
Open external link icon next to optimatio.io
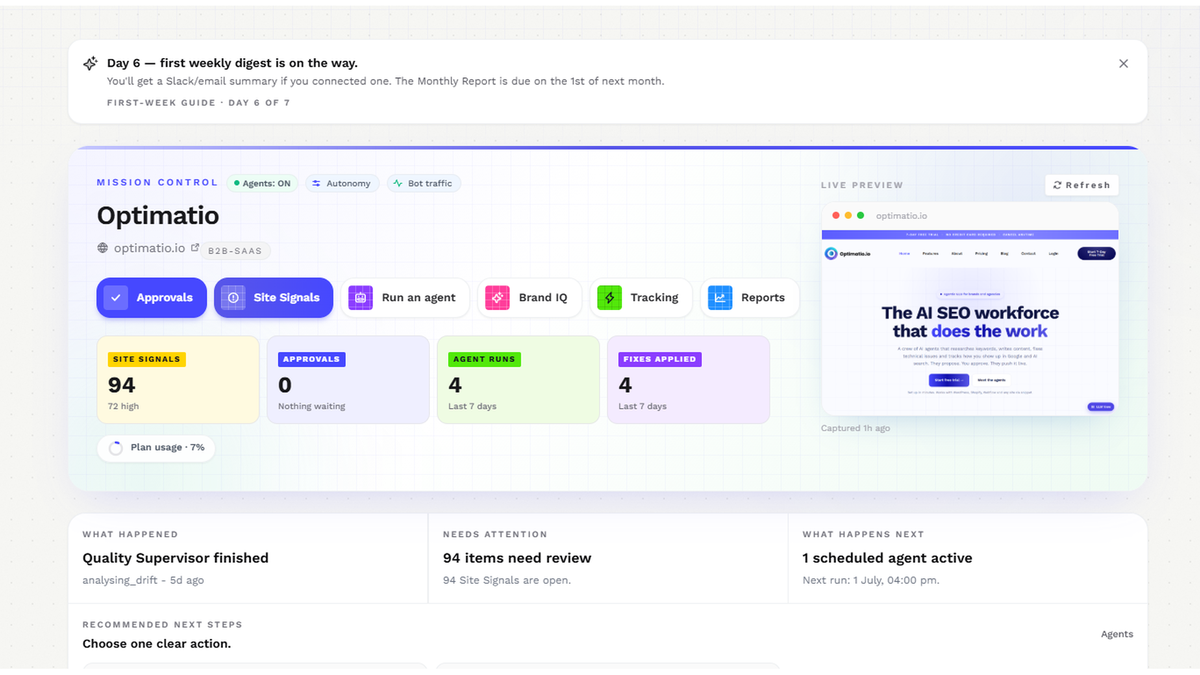click(x=195, y=248)
